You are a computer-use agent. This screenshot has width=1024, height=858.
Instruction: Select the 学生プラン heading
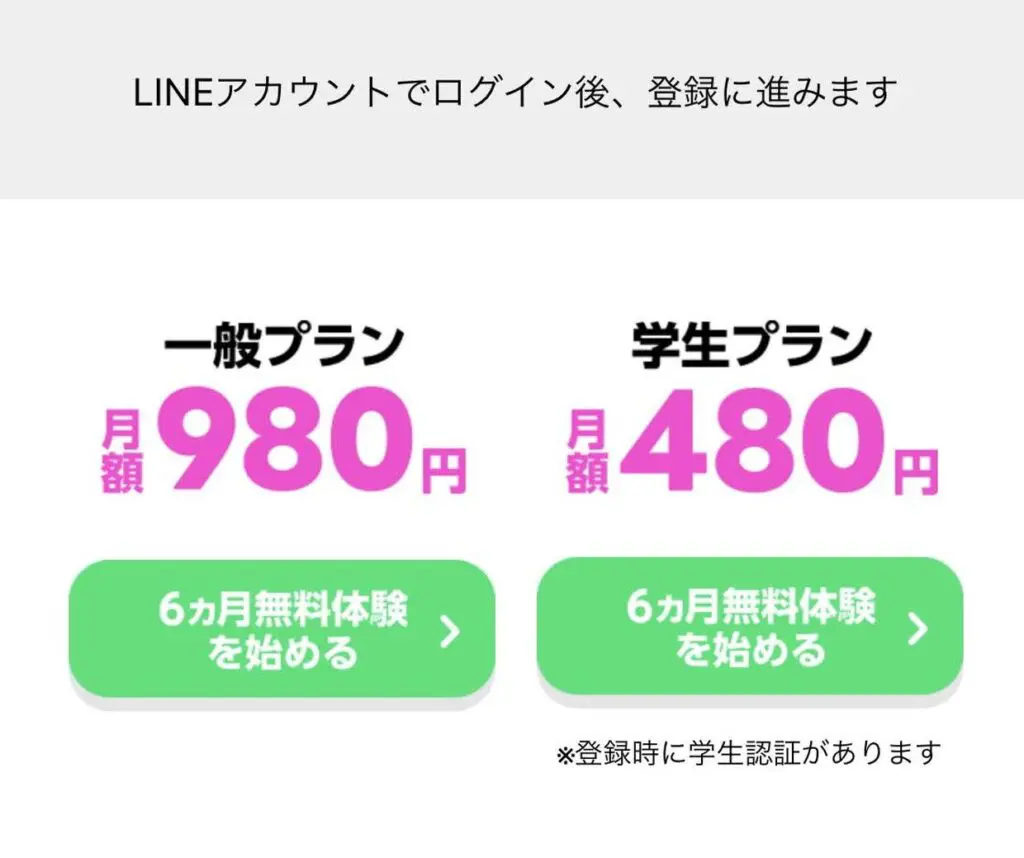coord(751,345)
